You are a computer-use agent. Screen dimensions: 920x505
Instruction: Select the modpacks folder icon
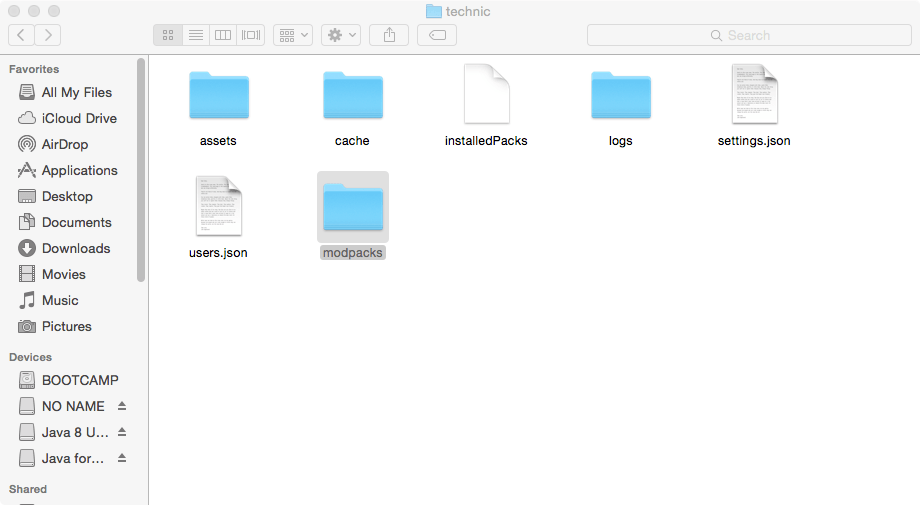[x=353, y=207]
